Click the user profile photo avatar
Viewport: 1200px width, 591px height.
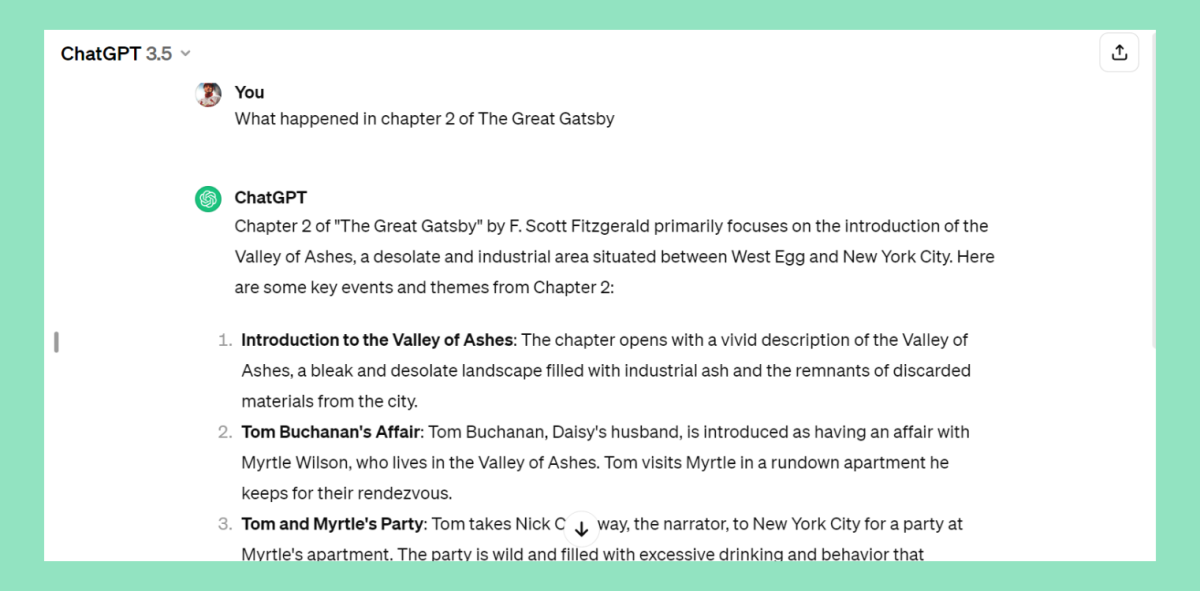point(208,94)
